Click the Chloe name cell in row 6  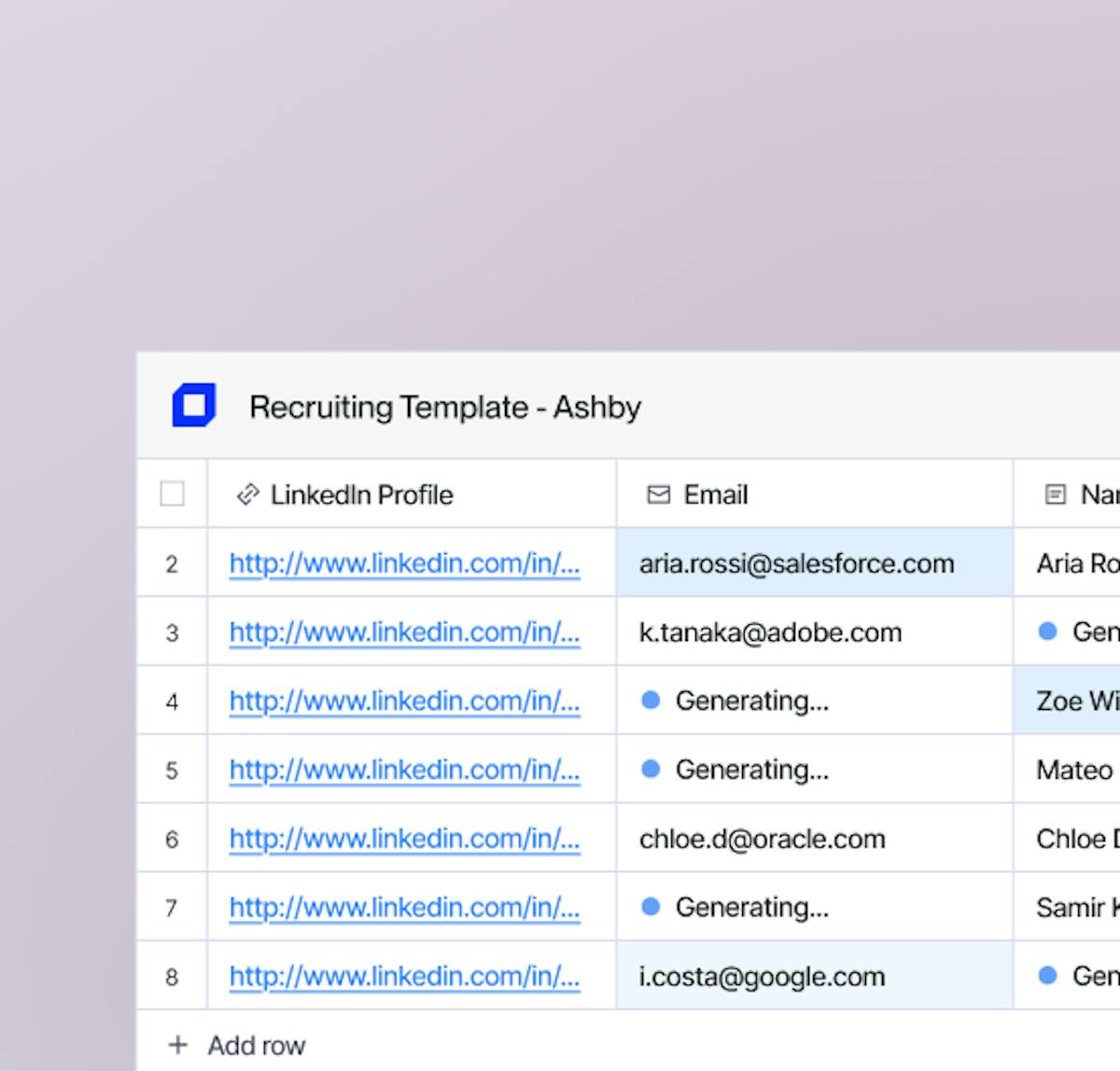(x=1068, y=838)
